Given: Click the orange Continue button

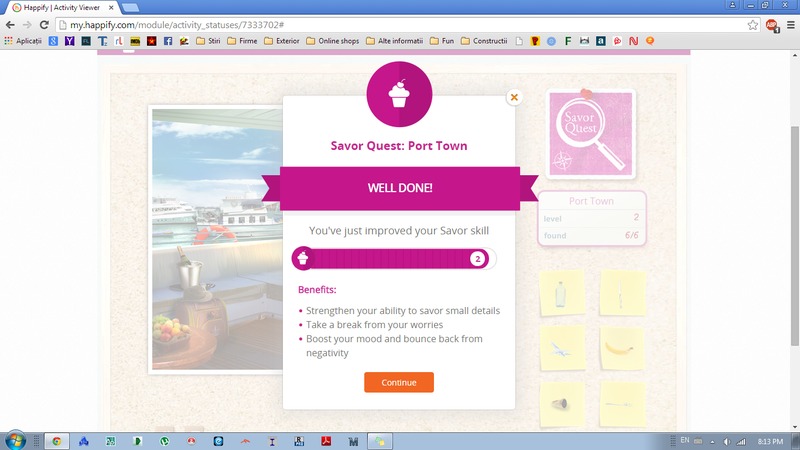Looking at the screenshot, I should [x=398, y=382].
